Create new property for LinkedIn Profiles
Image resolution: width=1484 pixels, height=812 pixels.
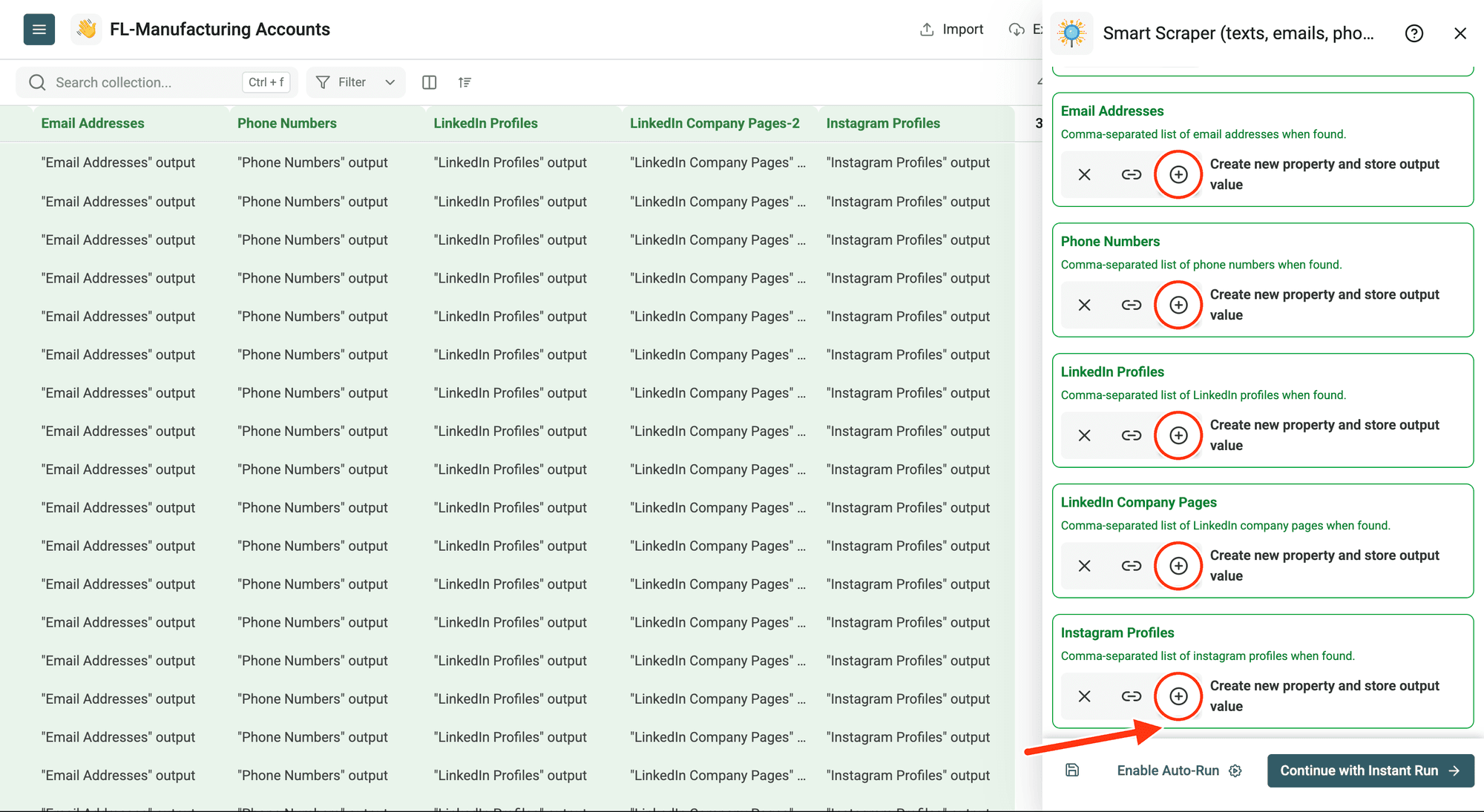(1178, 435)
